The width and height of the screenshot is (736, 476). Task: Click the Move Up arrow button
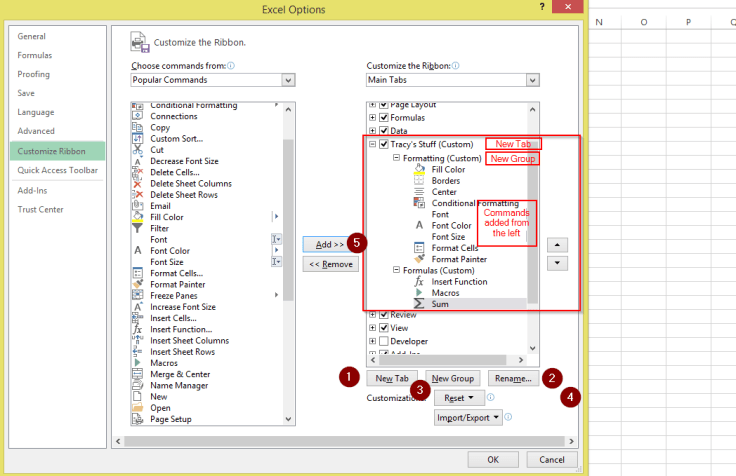click(558, 244)
